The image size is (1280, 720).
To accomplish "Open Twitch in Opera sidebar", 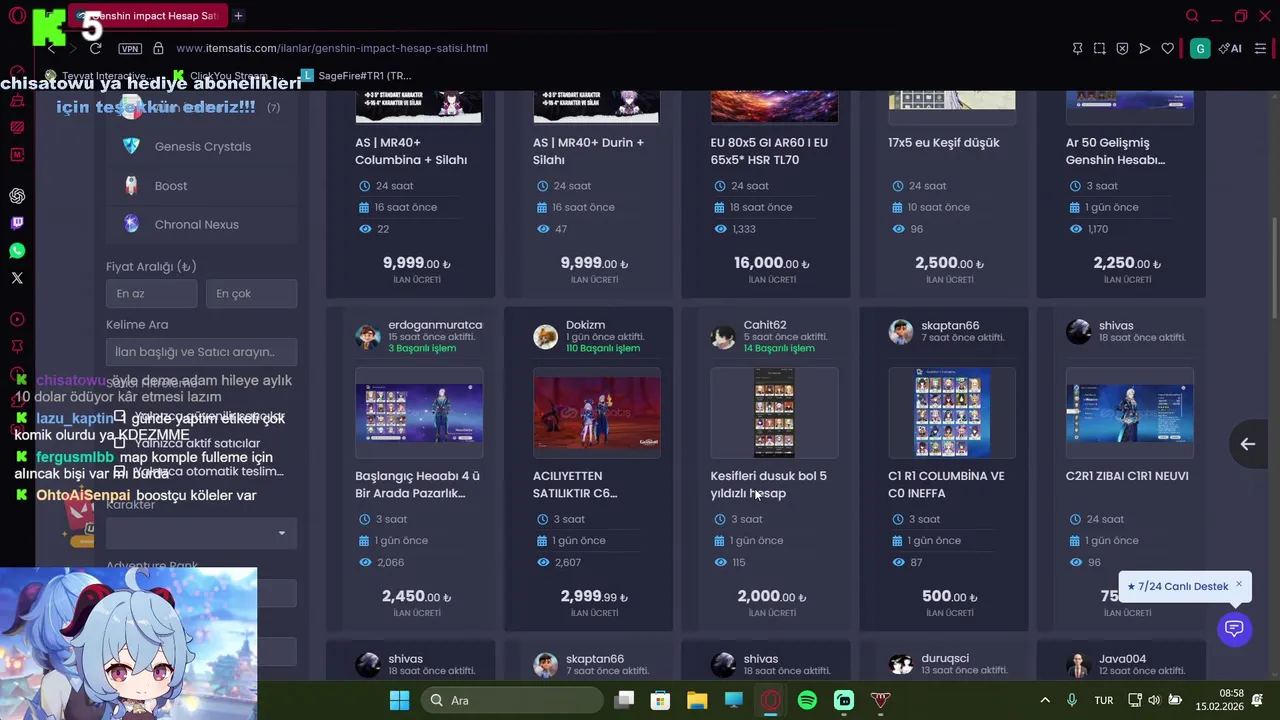I will (x=17, y=223).
